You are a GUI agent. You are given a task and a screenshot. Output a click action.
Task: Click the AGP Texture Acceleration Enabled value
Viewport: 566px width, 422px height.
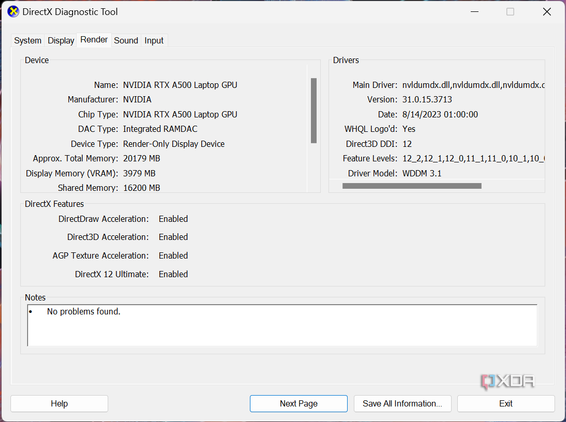tap(173, 256)
